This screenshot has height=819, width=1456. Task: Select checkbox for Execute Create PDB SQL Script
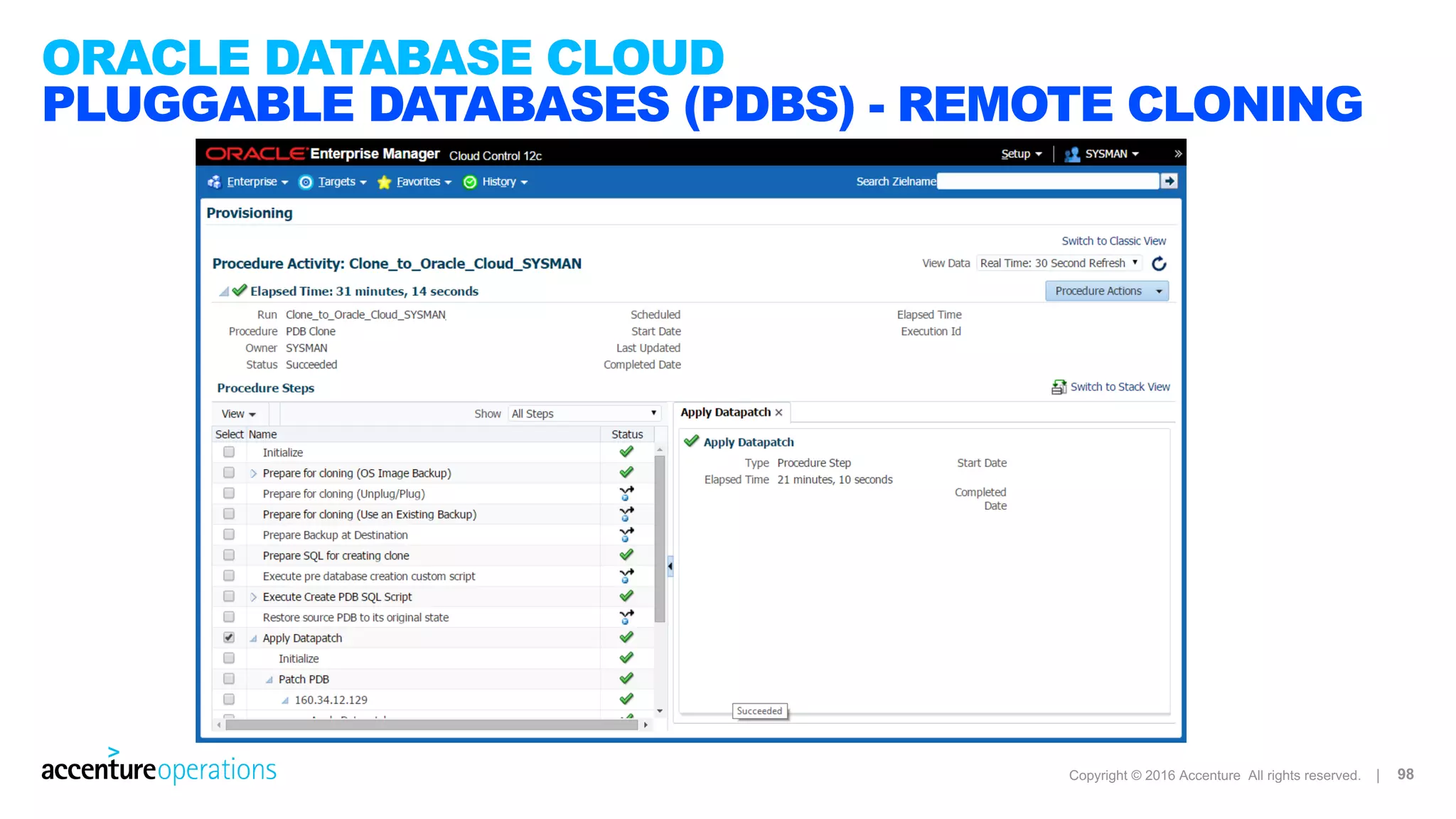click(229, 596)
